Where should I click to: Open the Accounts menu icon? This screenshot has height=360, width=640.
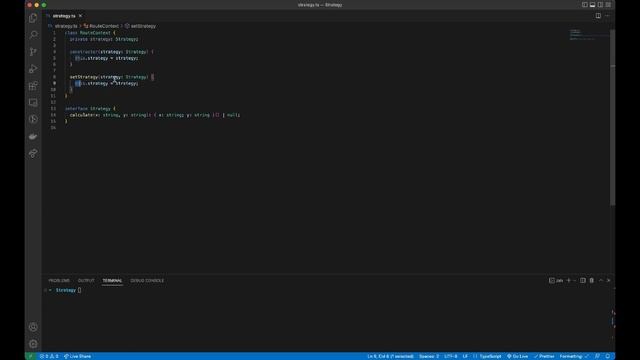coord(33,327)
